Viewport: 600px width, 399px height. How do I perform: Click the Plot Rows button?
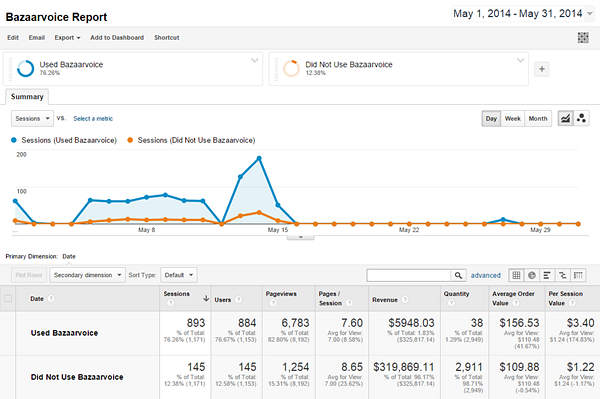point(29,275)
